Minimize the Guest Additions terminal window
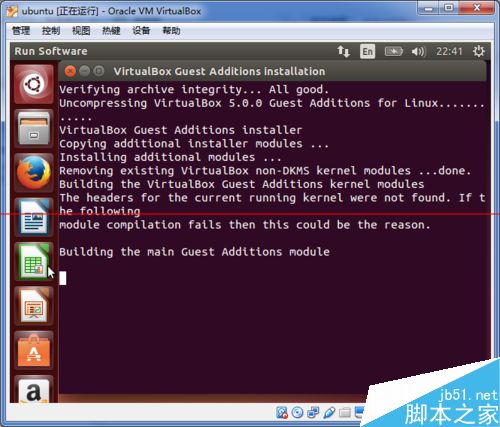This screenshot has height=427, width=500. click(x=84, y=71)
